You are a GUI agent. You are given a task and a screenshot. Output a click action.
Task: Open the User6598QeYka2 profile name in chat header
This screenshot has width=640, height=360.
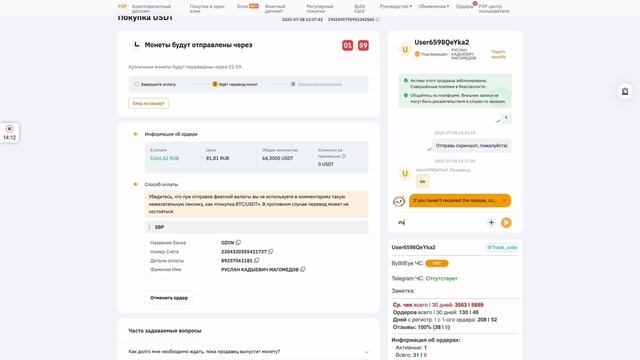pos(442,42)
